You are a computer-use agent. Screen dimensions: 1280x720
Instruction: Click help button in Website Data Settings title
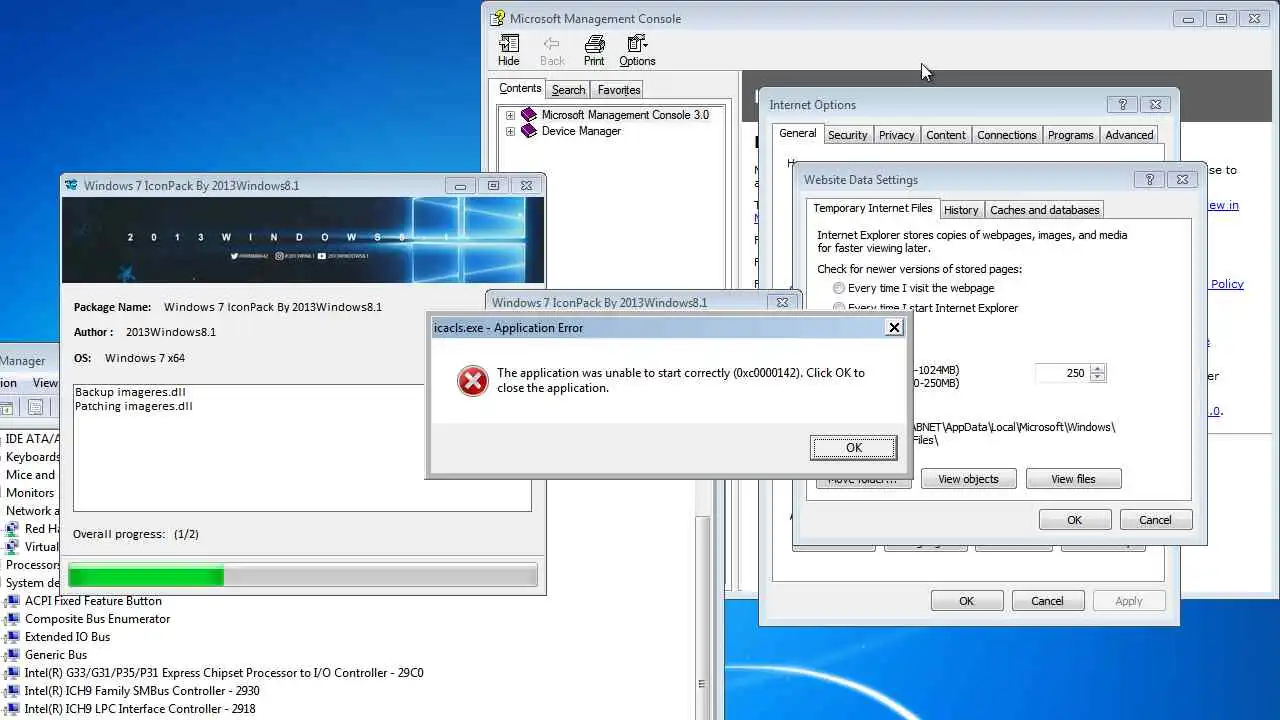coord(1149,179)
